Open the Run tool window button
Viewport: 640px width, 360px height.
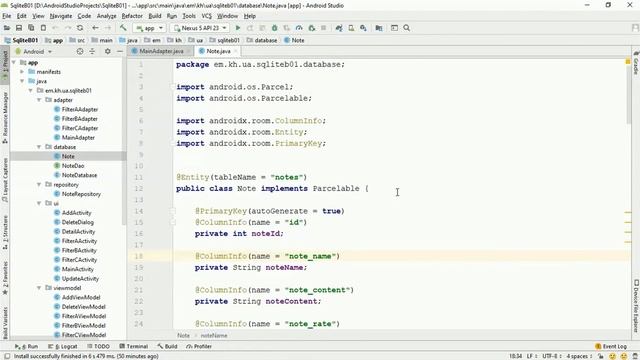pos(26,346)
